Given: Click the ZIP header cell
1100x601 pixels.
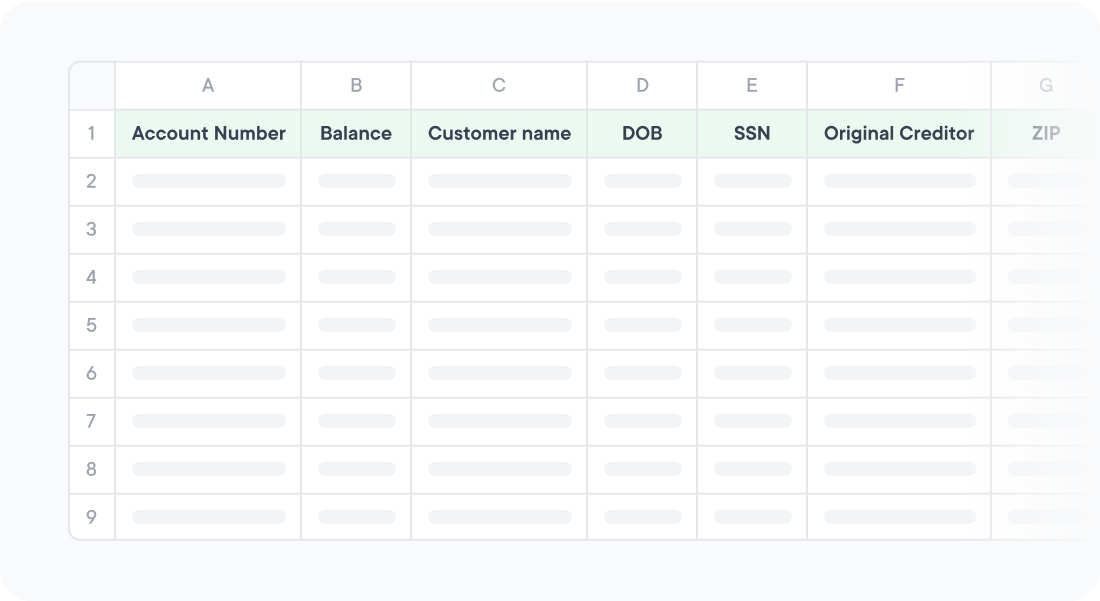Looking at the screenshot, I should point(1046,134).
